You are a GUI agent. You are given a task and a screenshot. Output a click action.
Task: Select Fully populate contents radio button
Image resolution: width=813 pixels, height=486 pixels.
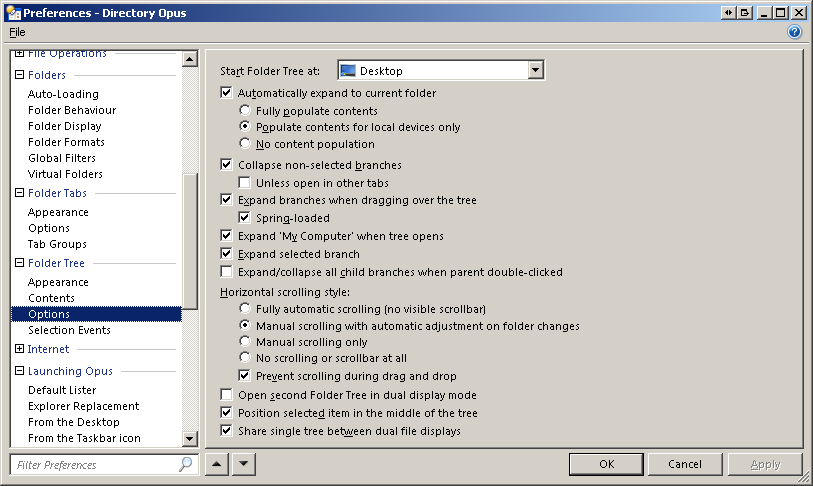pos(245,110)
